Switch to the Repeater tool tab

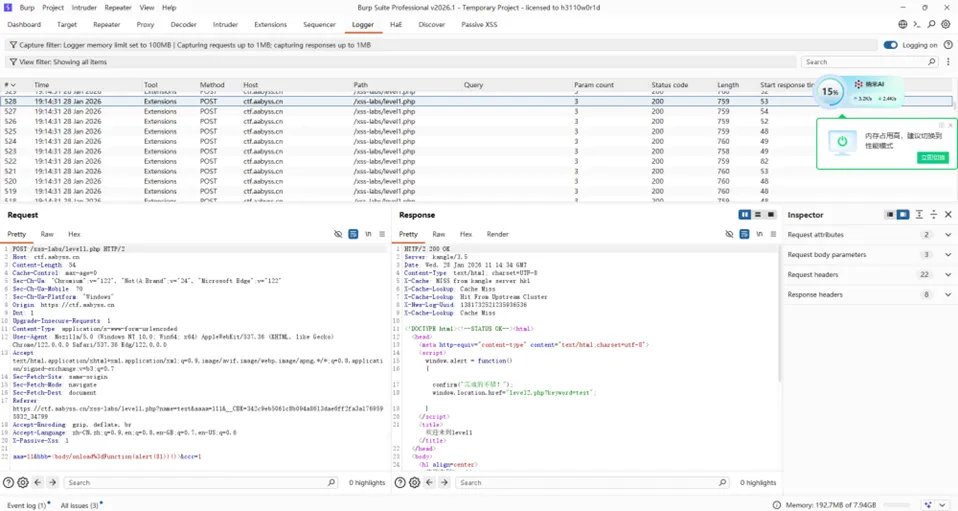[x=107, y=24]
